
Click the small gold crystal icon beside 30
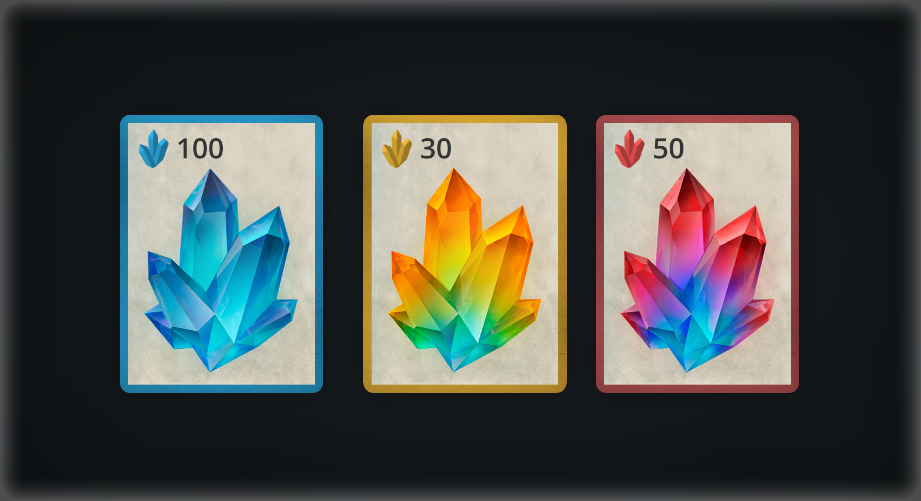point(397,149)
